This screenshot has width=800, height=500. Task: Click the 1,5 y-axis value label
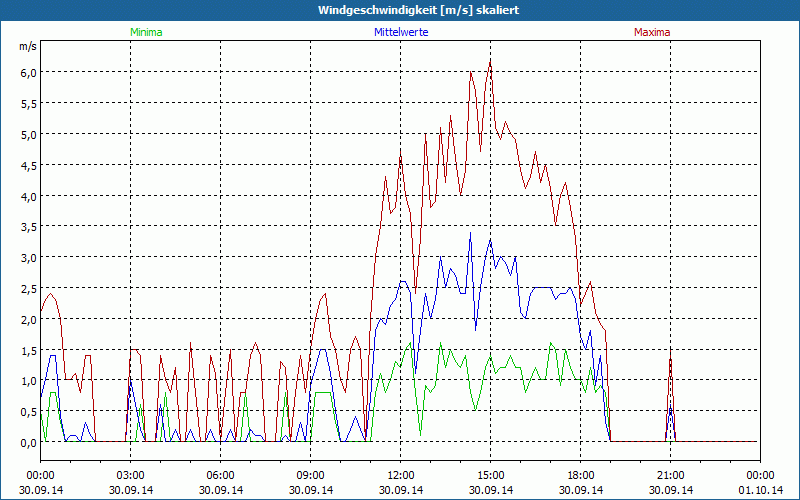[x=29, y=351]
